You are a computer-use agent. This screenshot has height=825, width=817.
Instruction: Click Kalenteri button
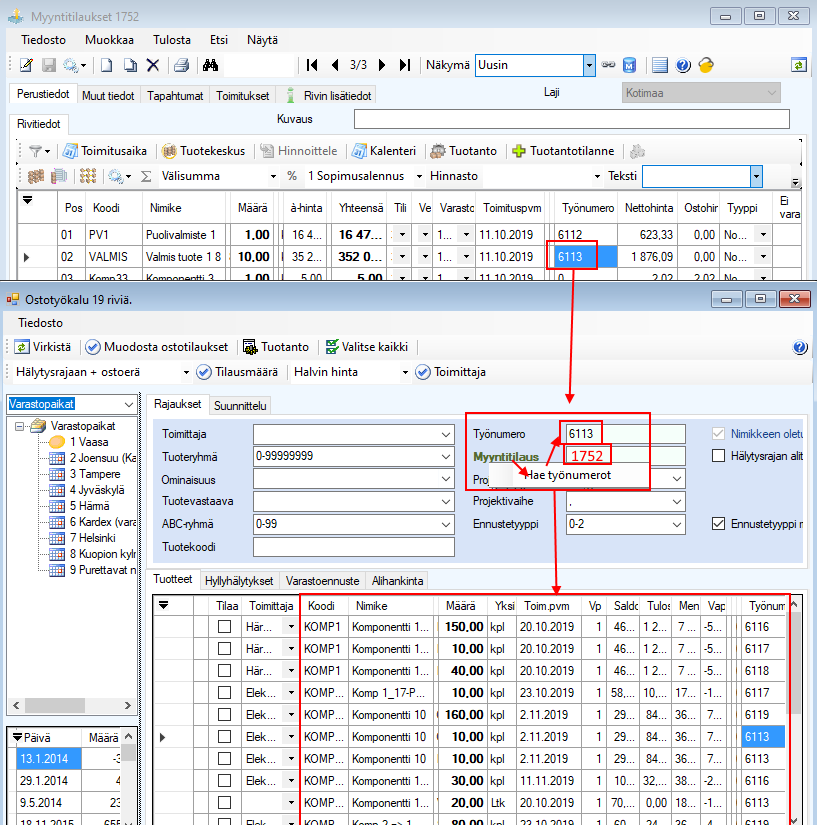point(384,151)
